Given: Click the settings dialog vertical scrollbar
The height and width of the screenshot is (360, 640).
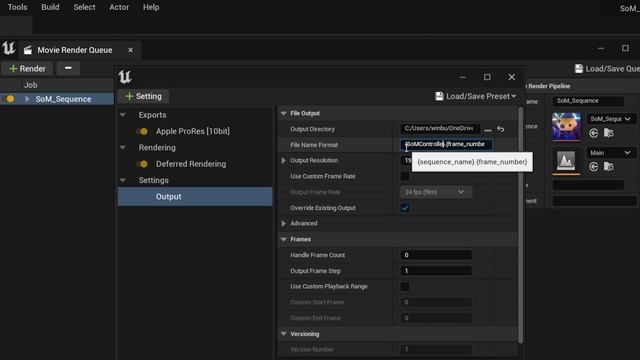Looking at the screenshot, I should point(520,224).
